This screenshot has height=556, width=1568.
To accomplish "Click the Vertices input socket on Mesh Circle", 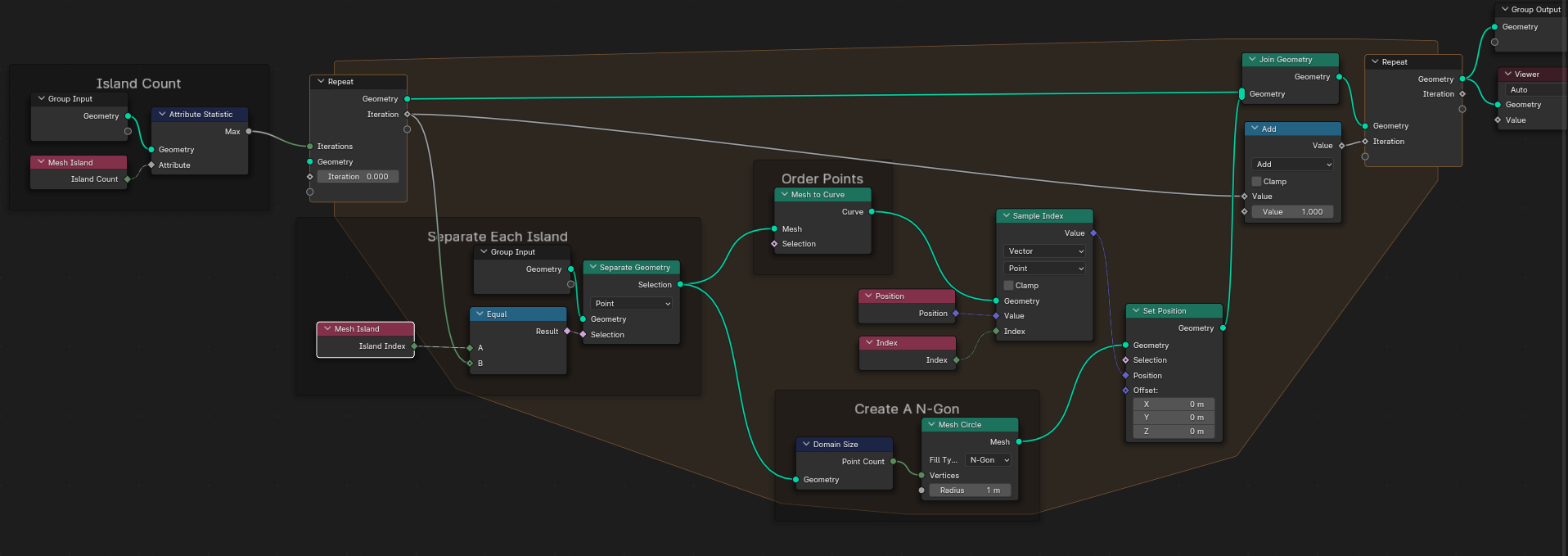I will coord(921,475).
